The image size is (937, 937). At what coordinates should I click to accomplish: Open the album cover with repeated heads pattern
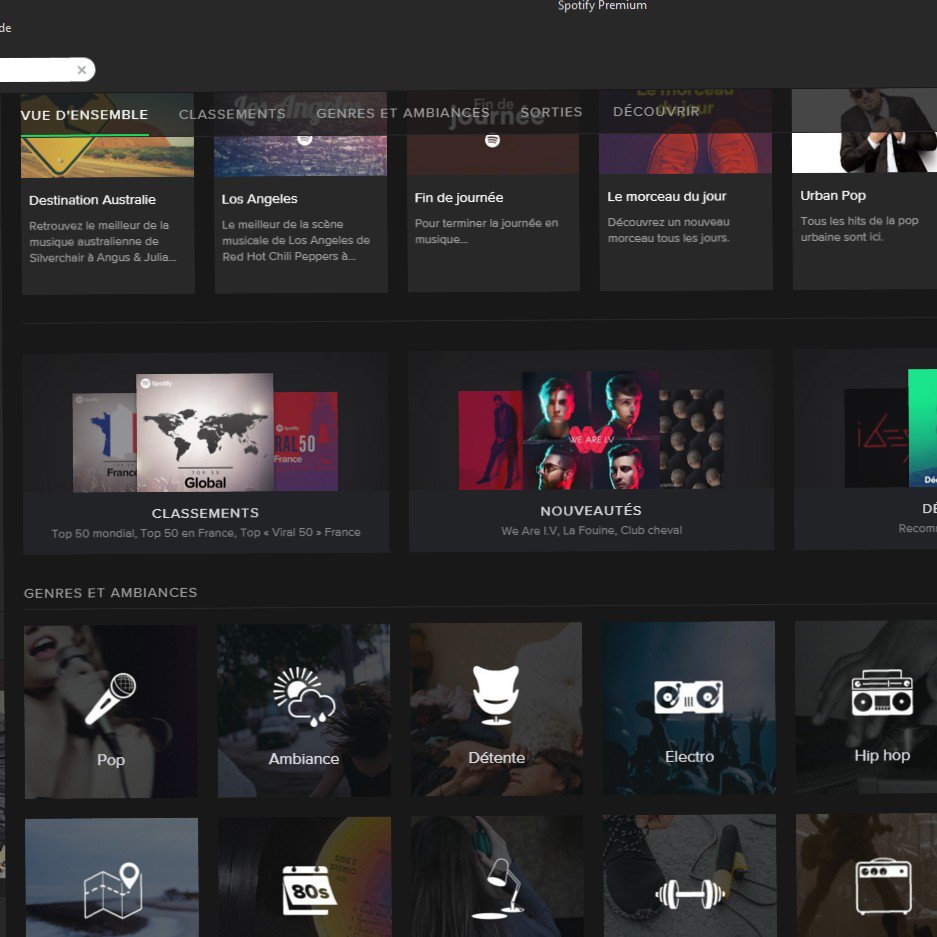tap(692, 439)
